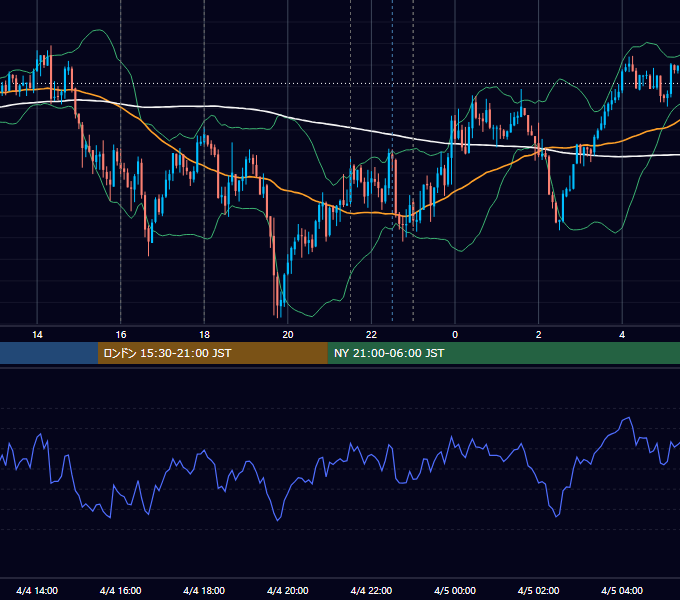680x600 pixels.
Task: Click the 22 hour label on price chart axis
Action: click(x=371, y=335)
